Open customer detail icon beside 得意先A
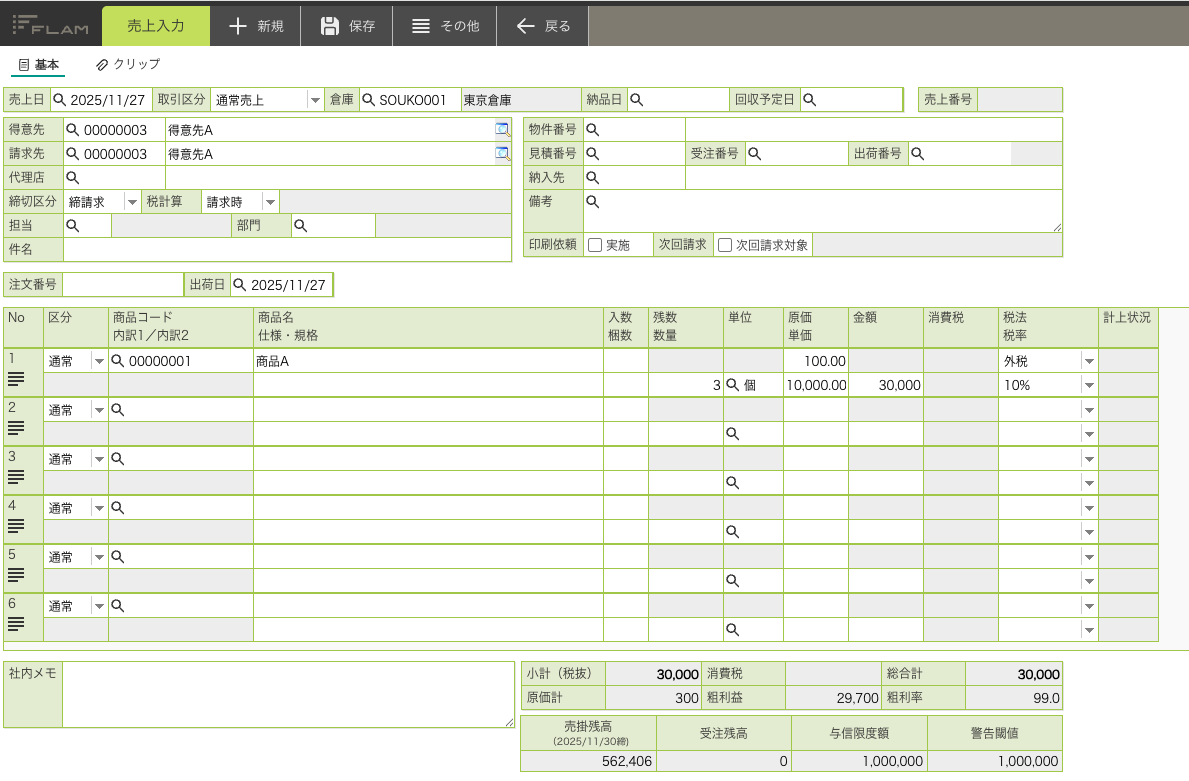This screenshot has height=781, width=1189. 502,130
